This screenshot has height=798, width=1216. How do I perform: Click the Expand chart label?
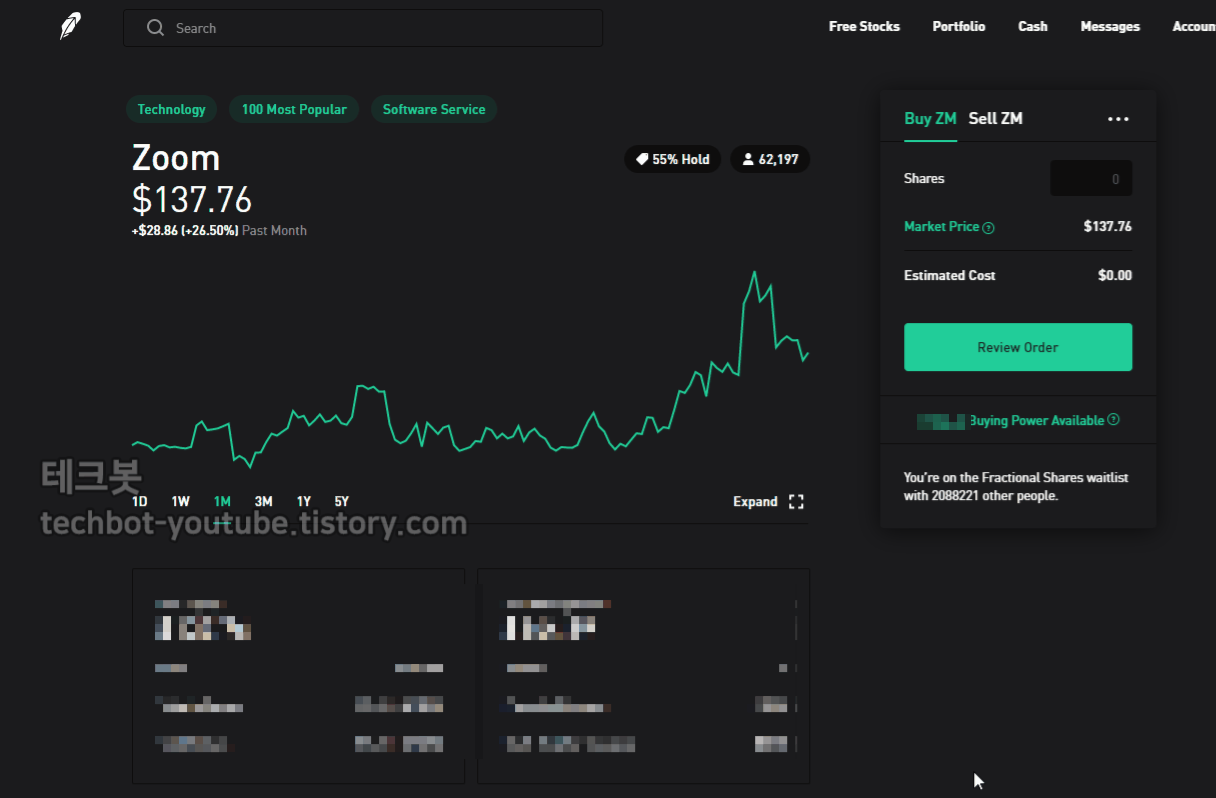pyautogui.click(x=755, y=502)
